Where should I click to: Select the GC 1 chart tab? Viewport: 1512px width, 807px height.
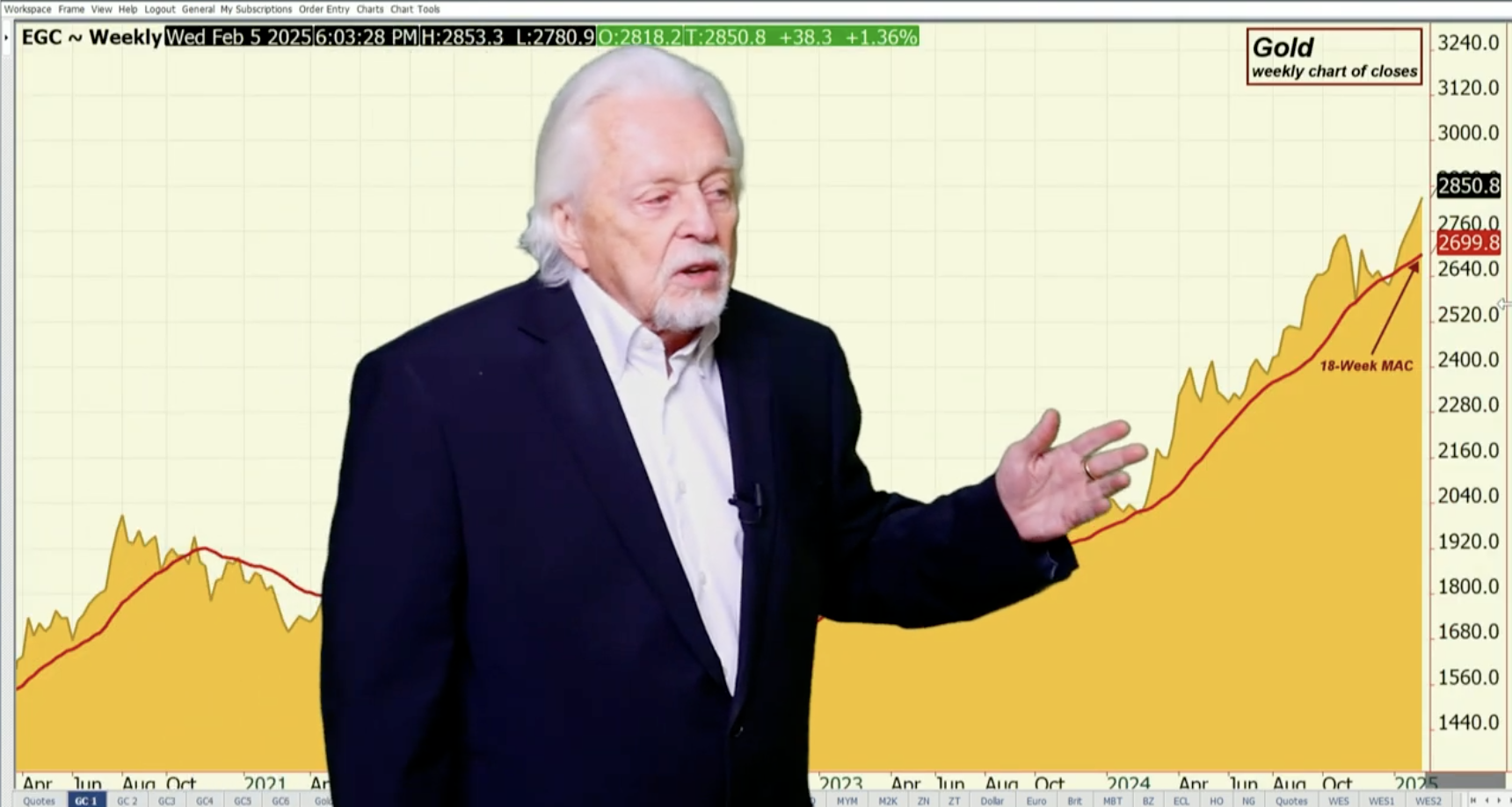86,801
